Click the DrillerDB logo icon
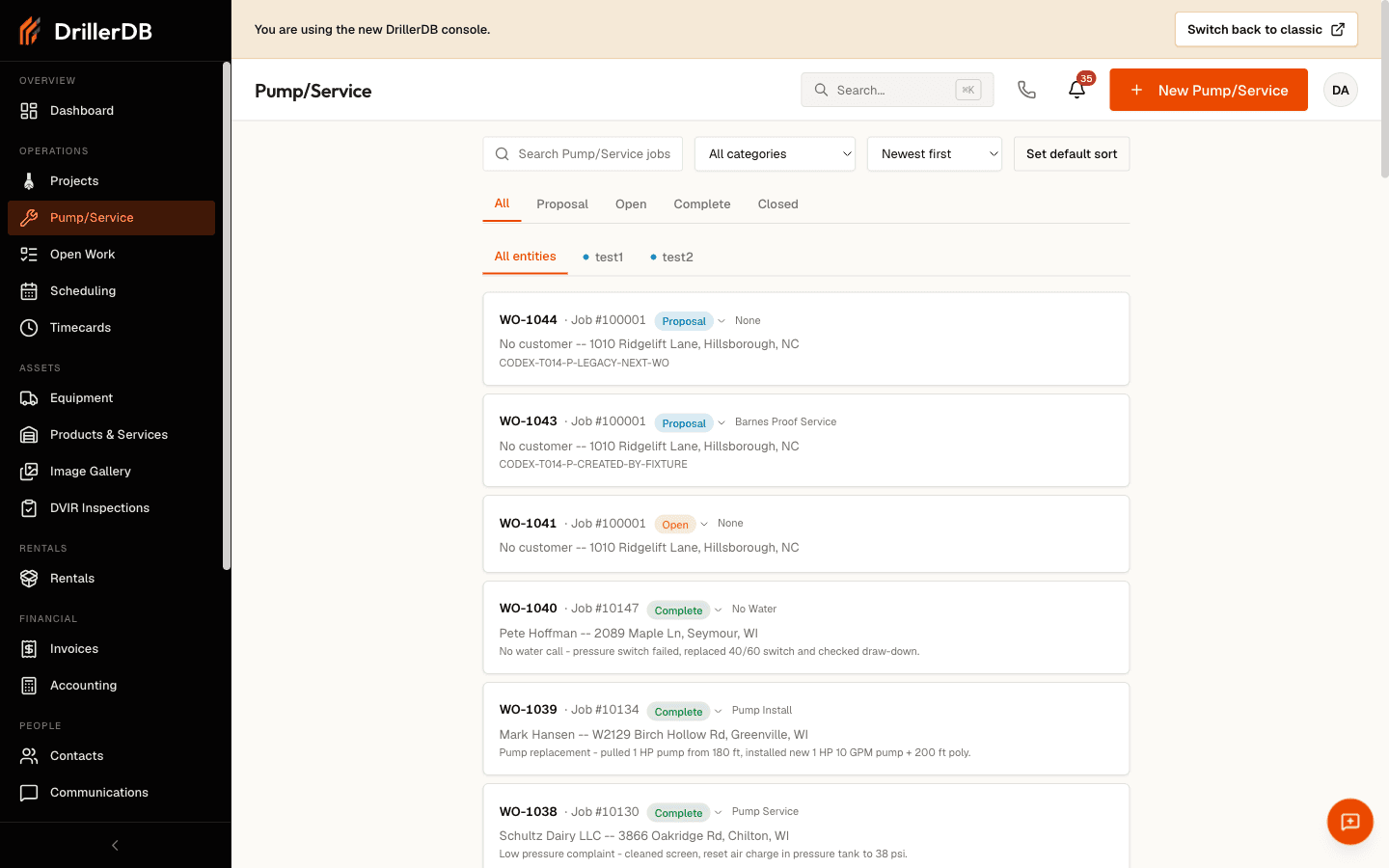This screenshot has height=868, width=1389. tap(30, 31)
